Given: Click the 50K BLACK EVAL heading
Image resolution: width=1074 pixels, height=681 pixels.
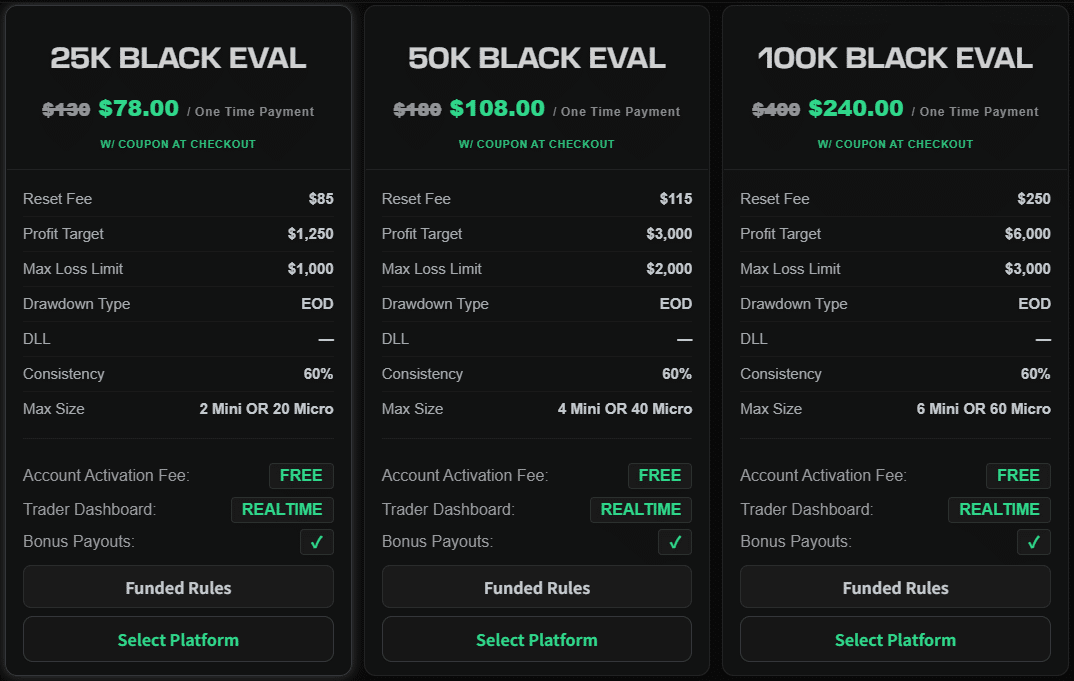Looking at the screenshot, I should tap(536, 59).
